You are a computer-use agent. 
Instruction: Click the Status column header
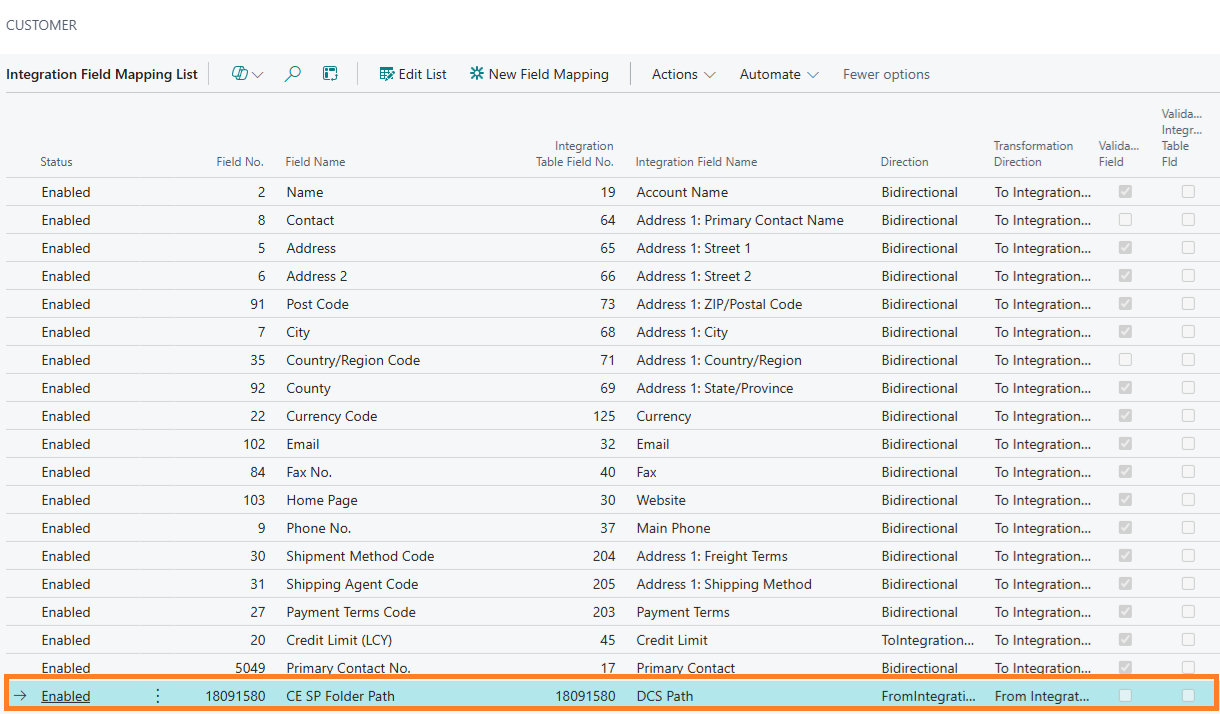coord(56,162)
